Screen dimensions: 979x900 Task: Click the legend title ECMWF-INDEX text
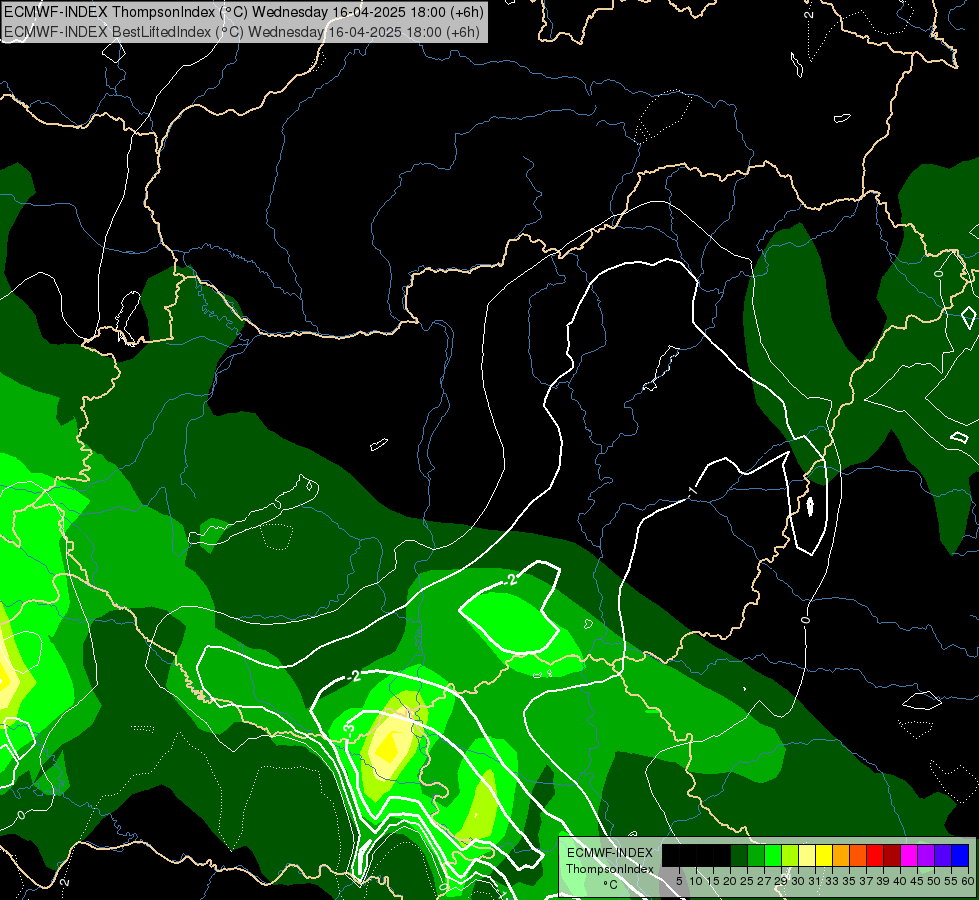[x=610, y=853]
